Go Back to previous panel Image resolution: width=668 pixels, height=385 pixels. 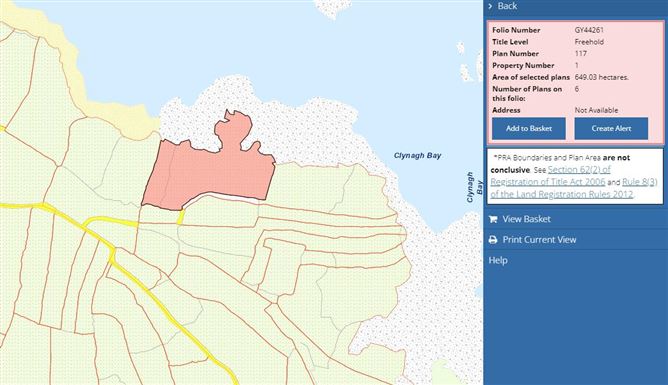click(507, 6)
